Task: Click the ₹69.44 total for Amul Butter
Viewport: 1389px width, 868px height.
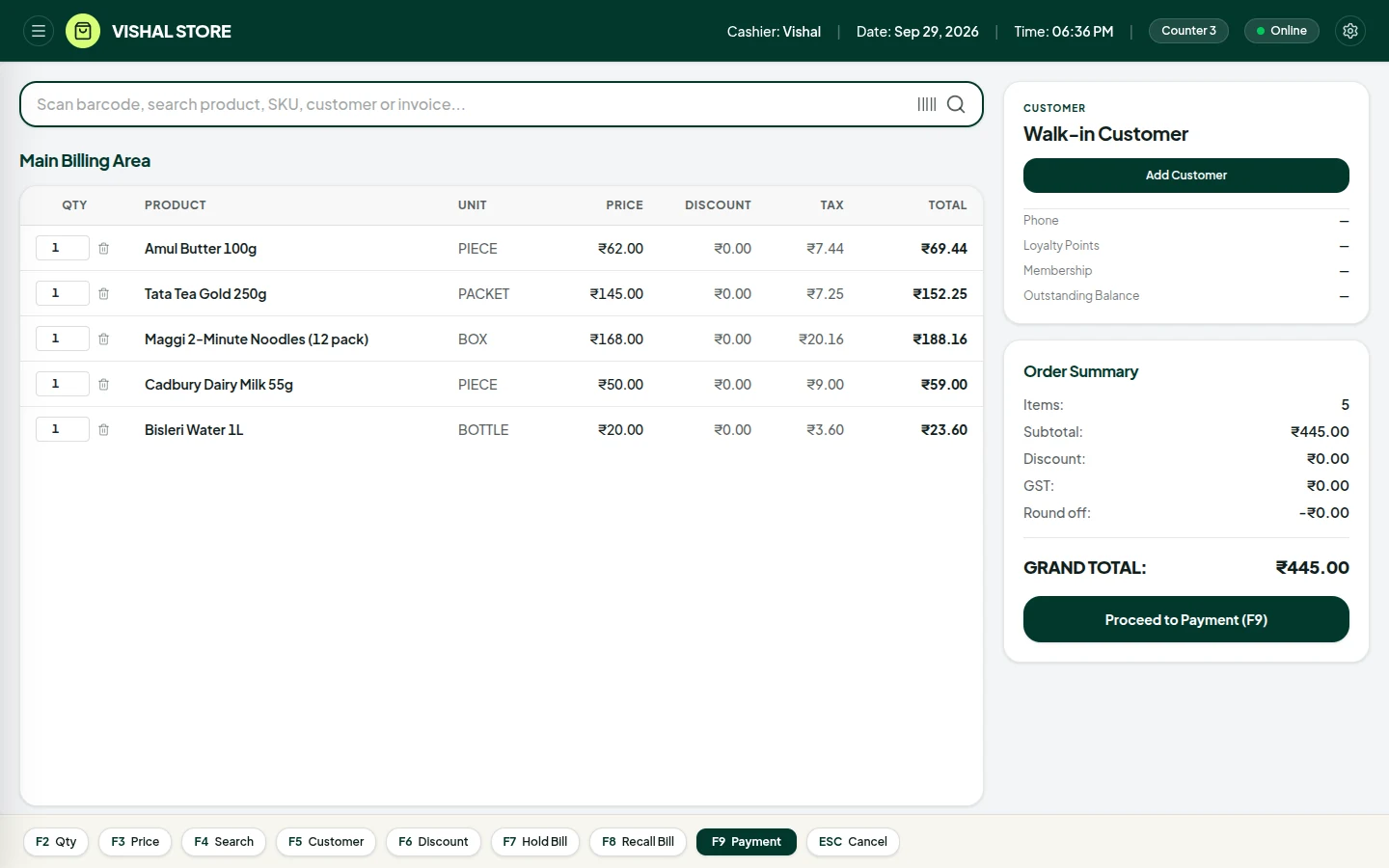Action: pyautogui.click(x=943, y=249)
